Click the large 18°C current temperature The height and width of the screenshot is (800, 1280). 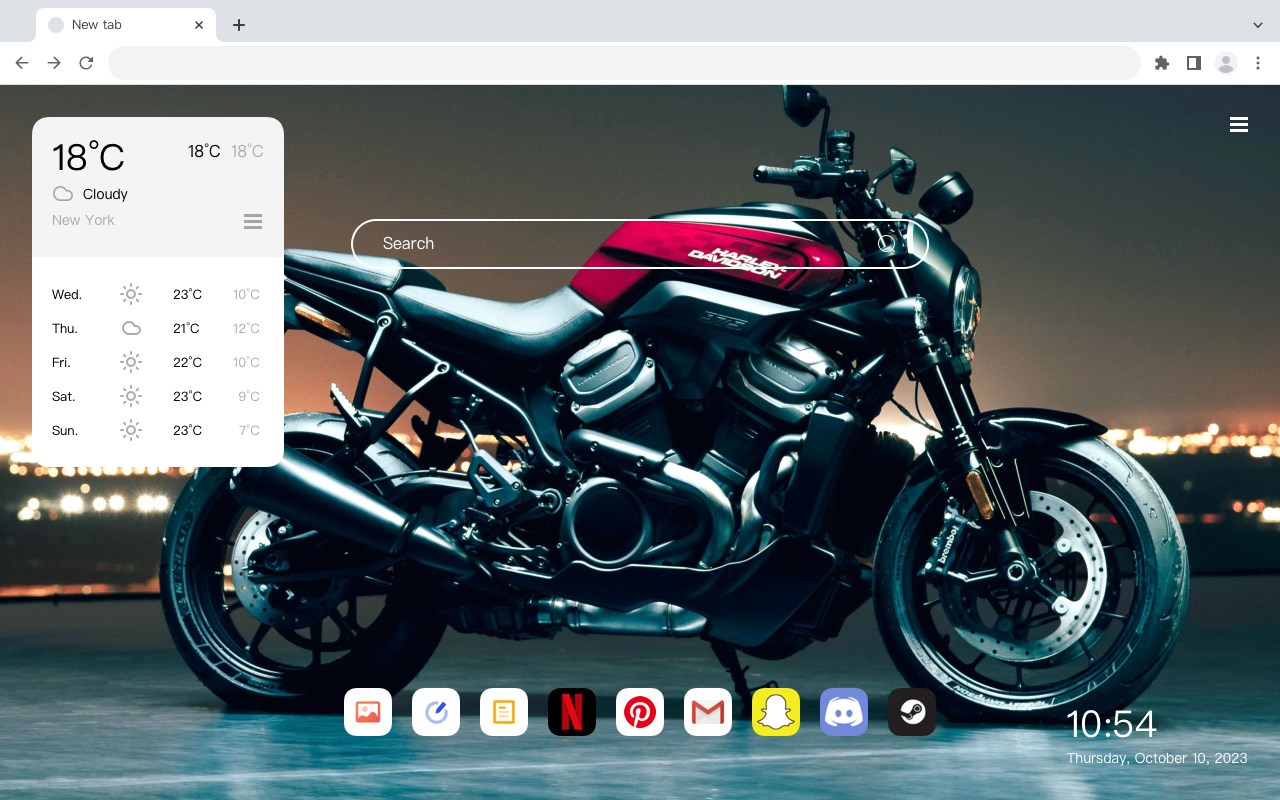tap(88, 157)
